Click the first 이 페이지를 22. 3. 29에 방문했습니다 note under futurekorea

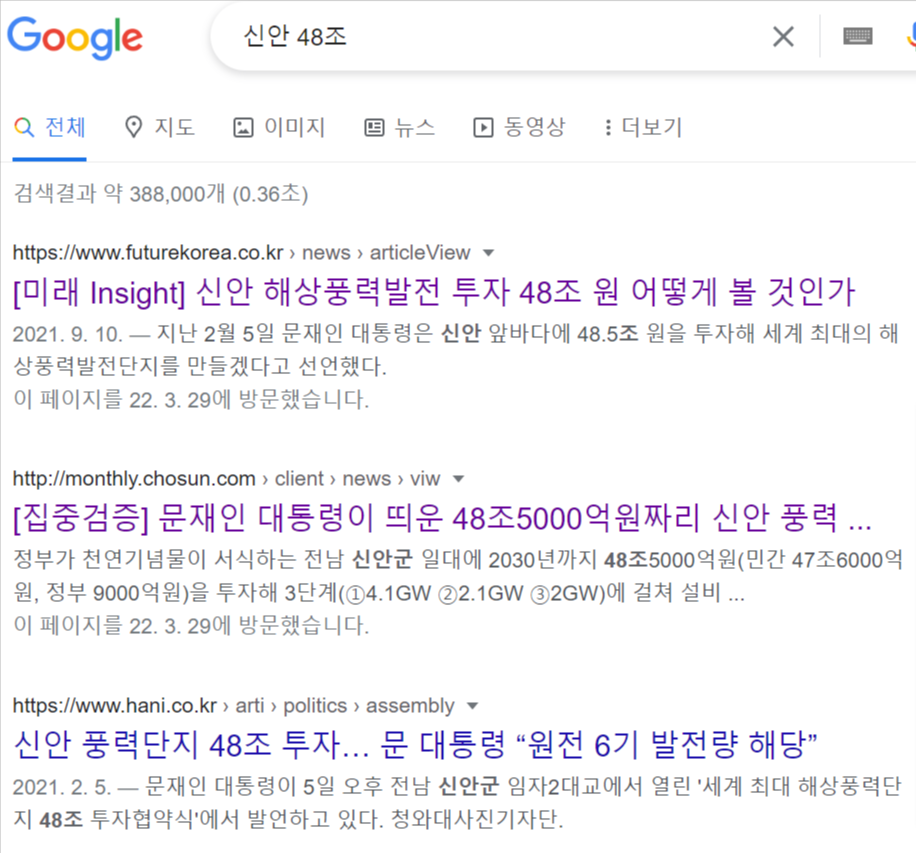click(191, 400)
